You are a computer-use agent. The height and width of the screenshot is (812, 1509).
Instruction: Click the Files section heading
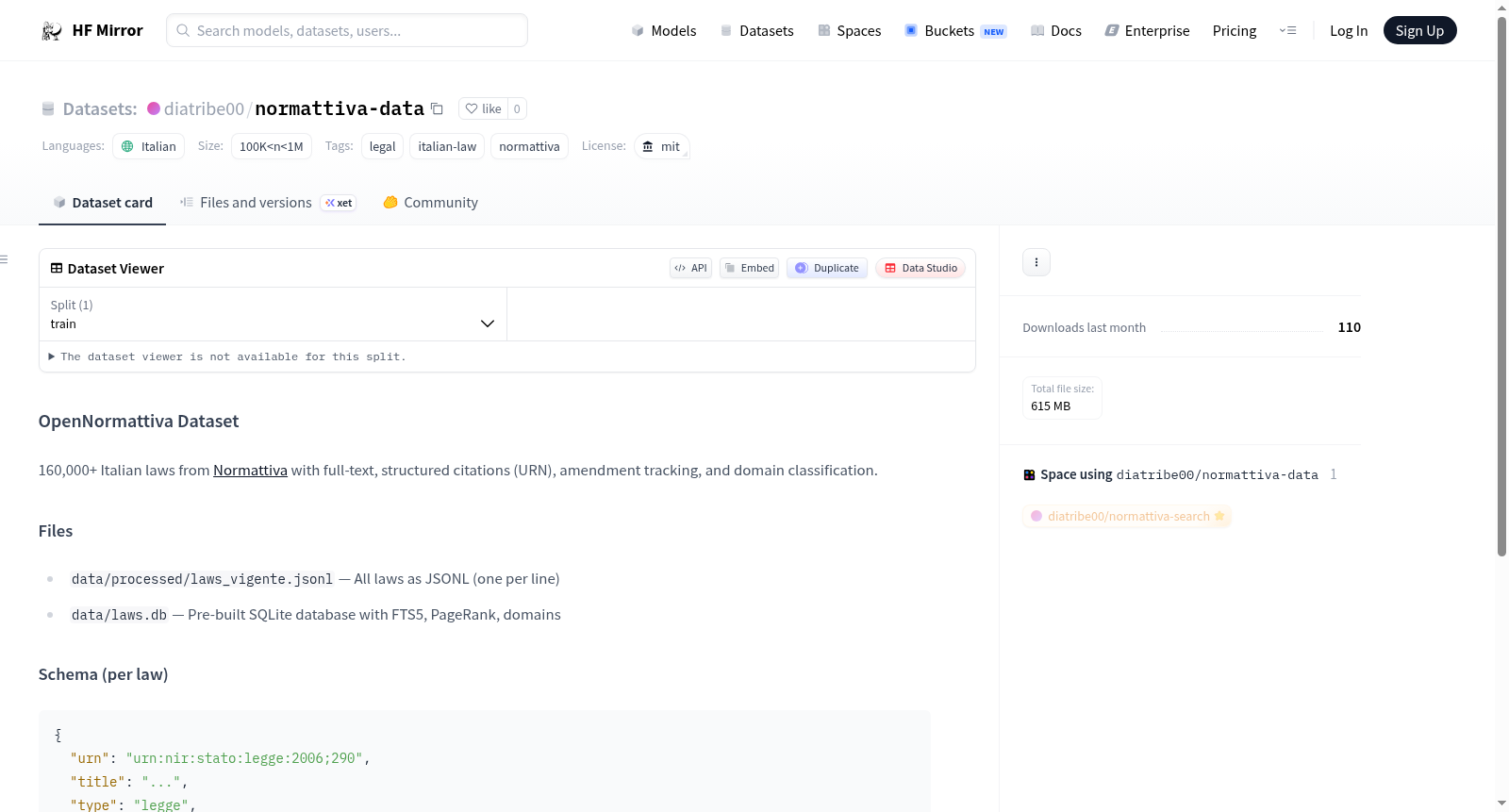pyautogui.click(x=56, y=531)
